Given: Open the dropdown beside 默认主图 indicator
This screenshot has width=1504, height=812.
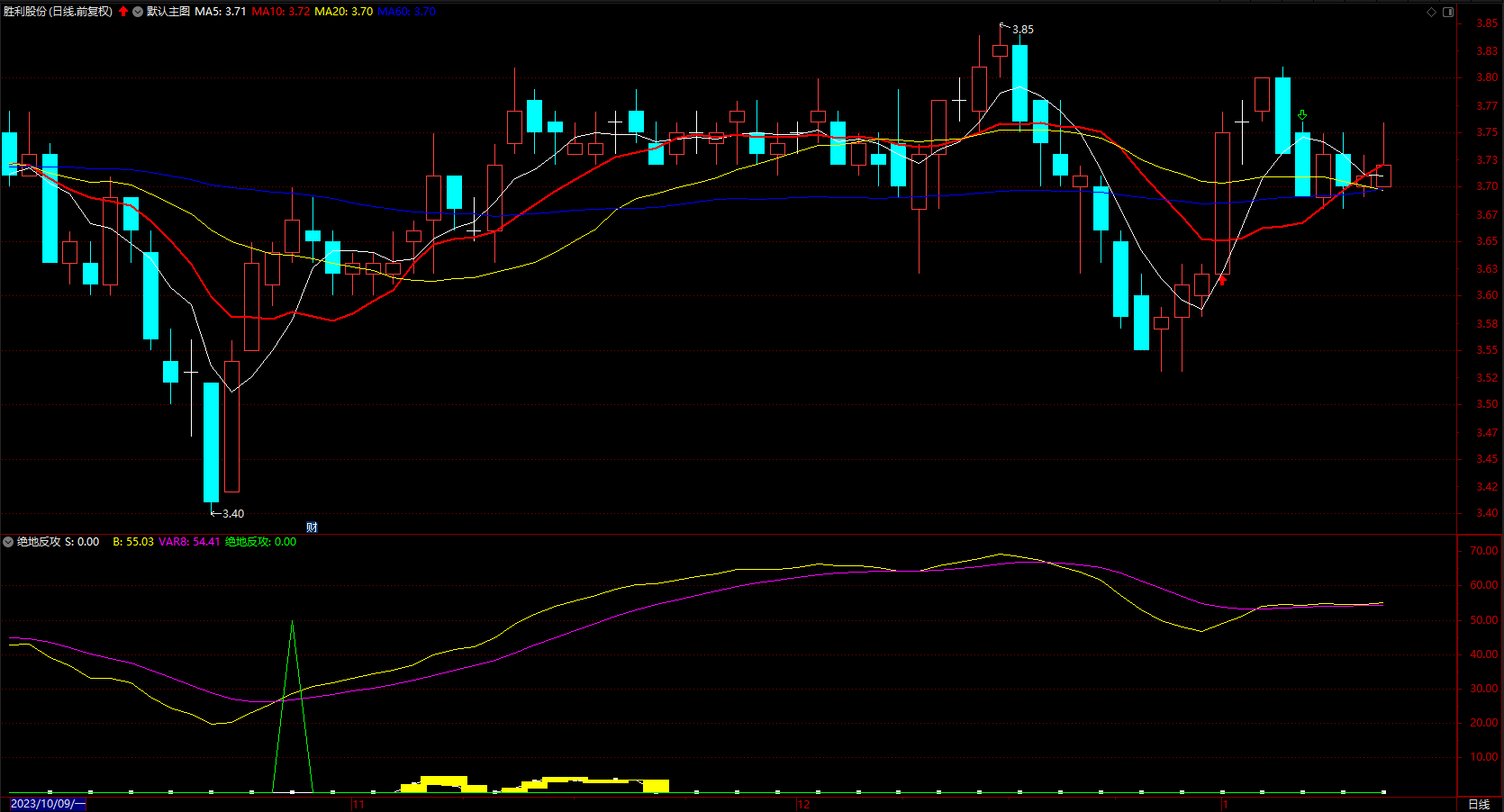Looking at the screenshot, I should click(x=138, y=12).
